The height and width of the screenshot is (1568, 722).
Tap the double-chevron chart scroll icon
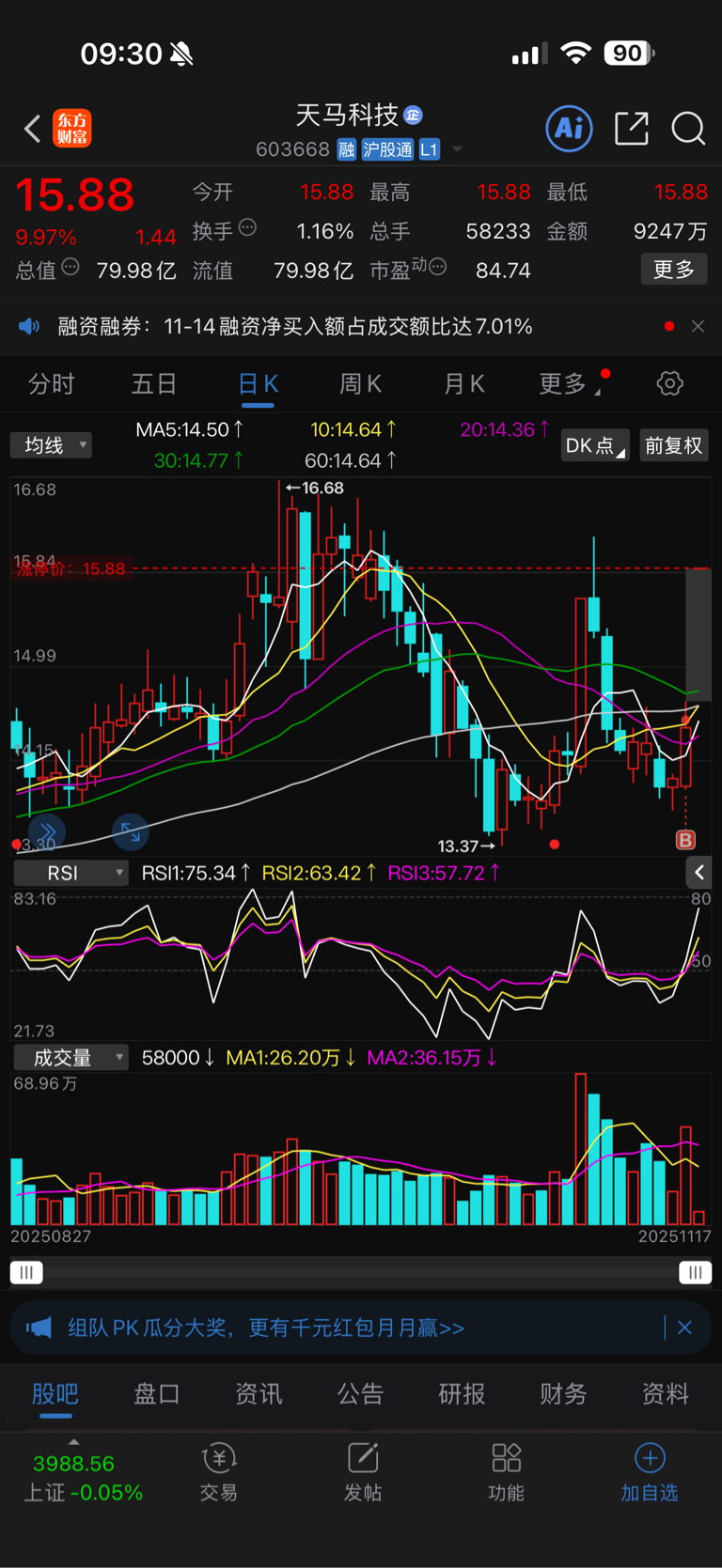click(x=46, y=832)
